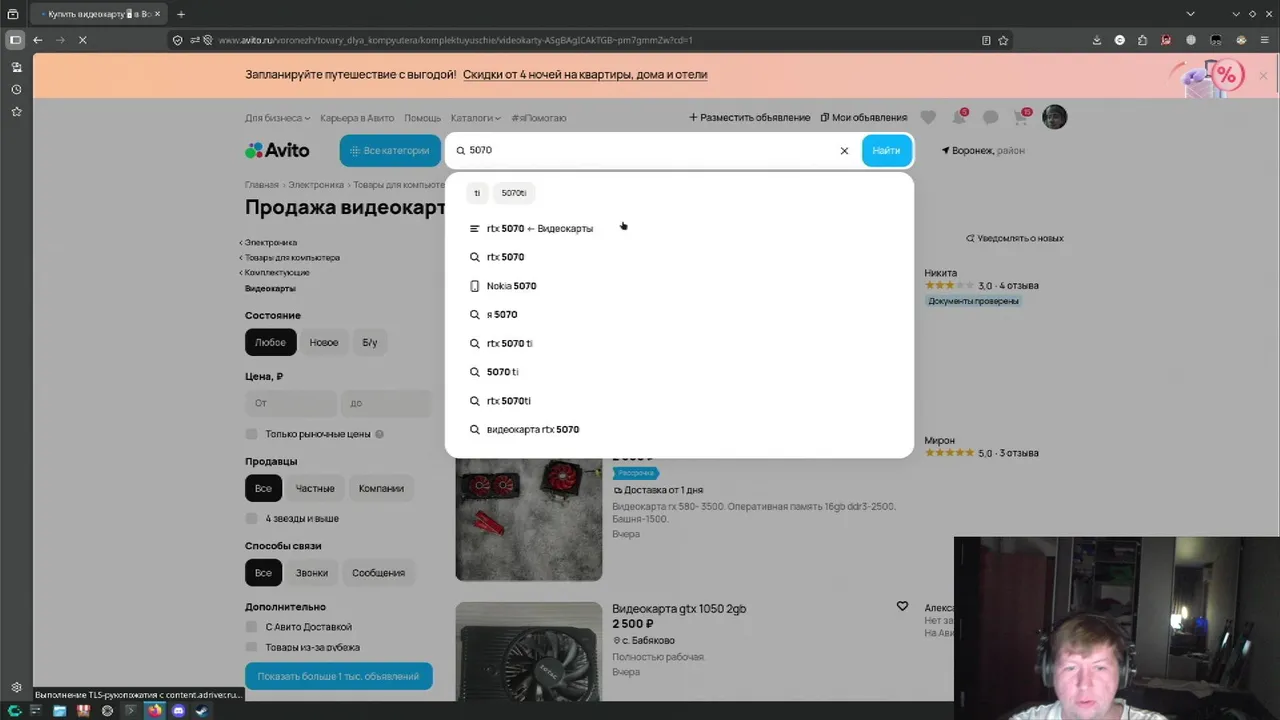Open shopping cart icon
This screenshot has width=1280, height=720.
pos(1021,117)
